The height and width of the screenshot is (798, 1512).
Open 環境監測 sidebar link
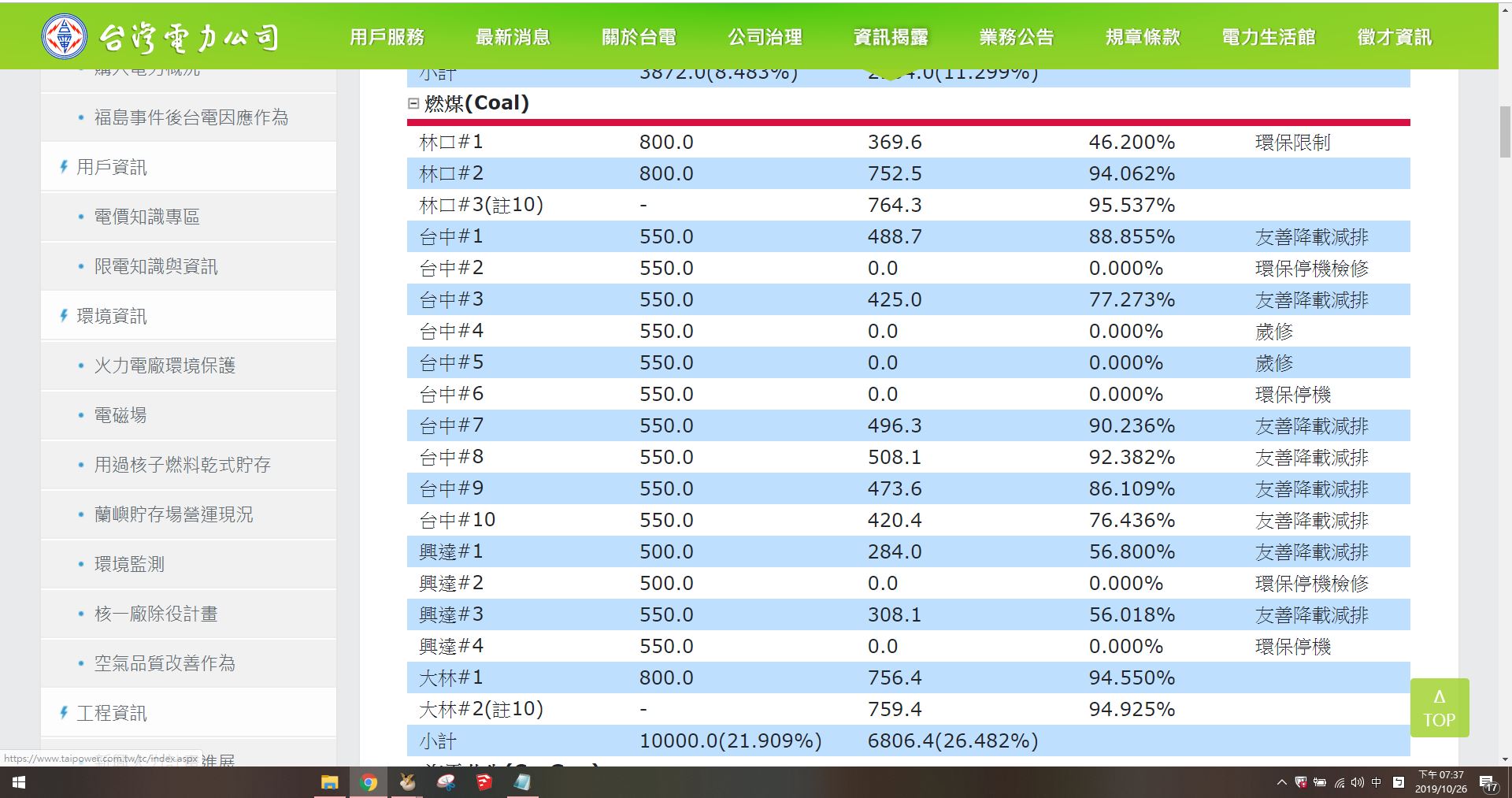point(129,564)
